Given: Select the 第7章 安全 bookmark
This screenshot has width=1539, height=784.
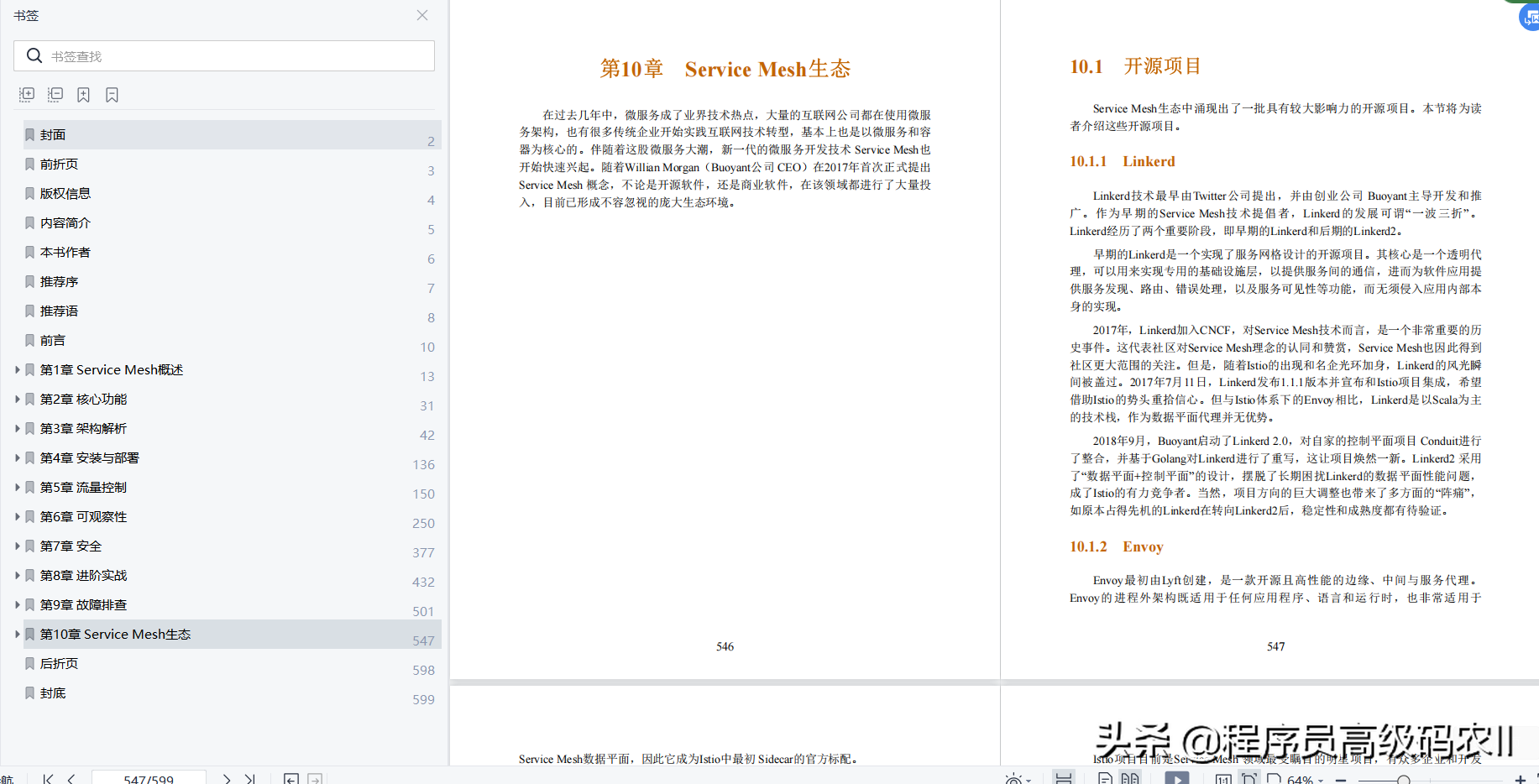Looking at the screenshot, I should coord(71,546).
